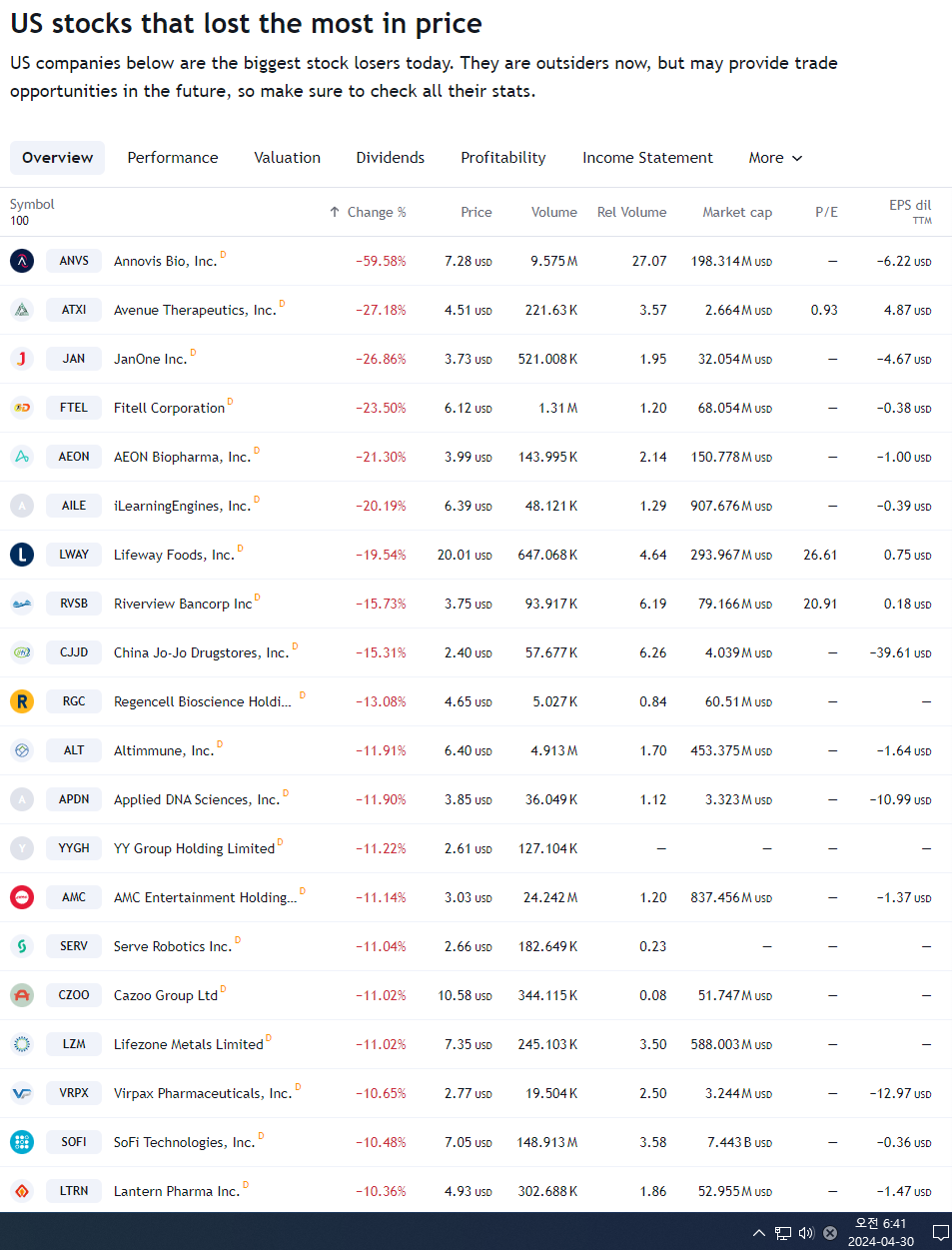
Task: Click the Applied DNA Sciences logo icon
Action: point(22,799)
